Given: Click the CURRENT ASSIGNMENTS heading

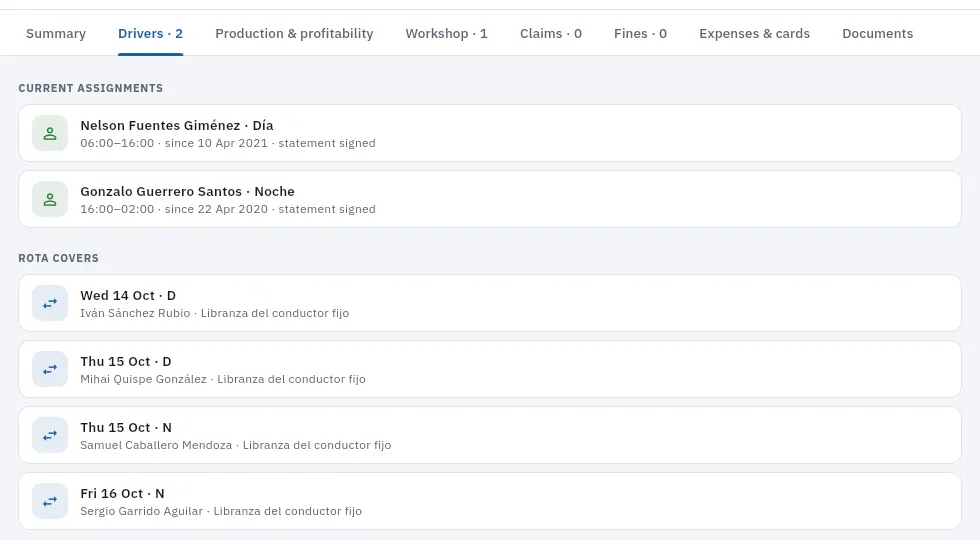Looking at the screenshot, I should click(x=91, y=88).
